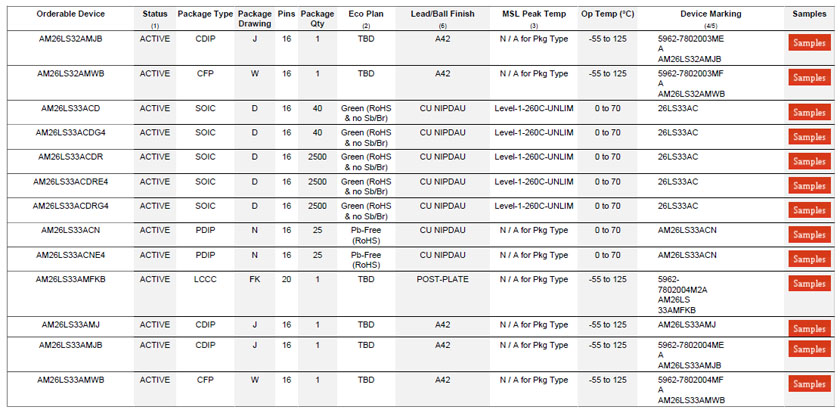Click Samples for AM26LS33ACDRE4

(x=809, y=186)
